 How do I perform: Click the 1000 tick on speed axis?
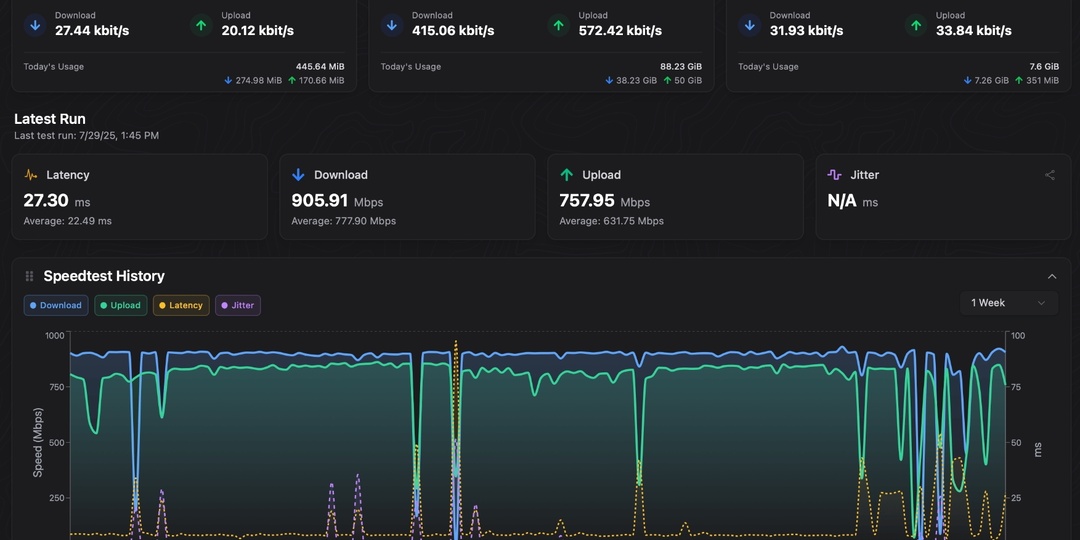(54, 335)
